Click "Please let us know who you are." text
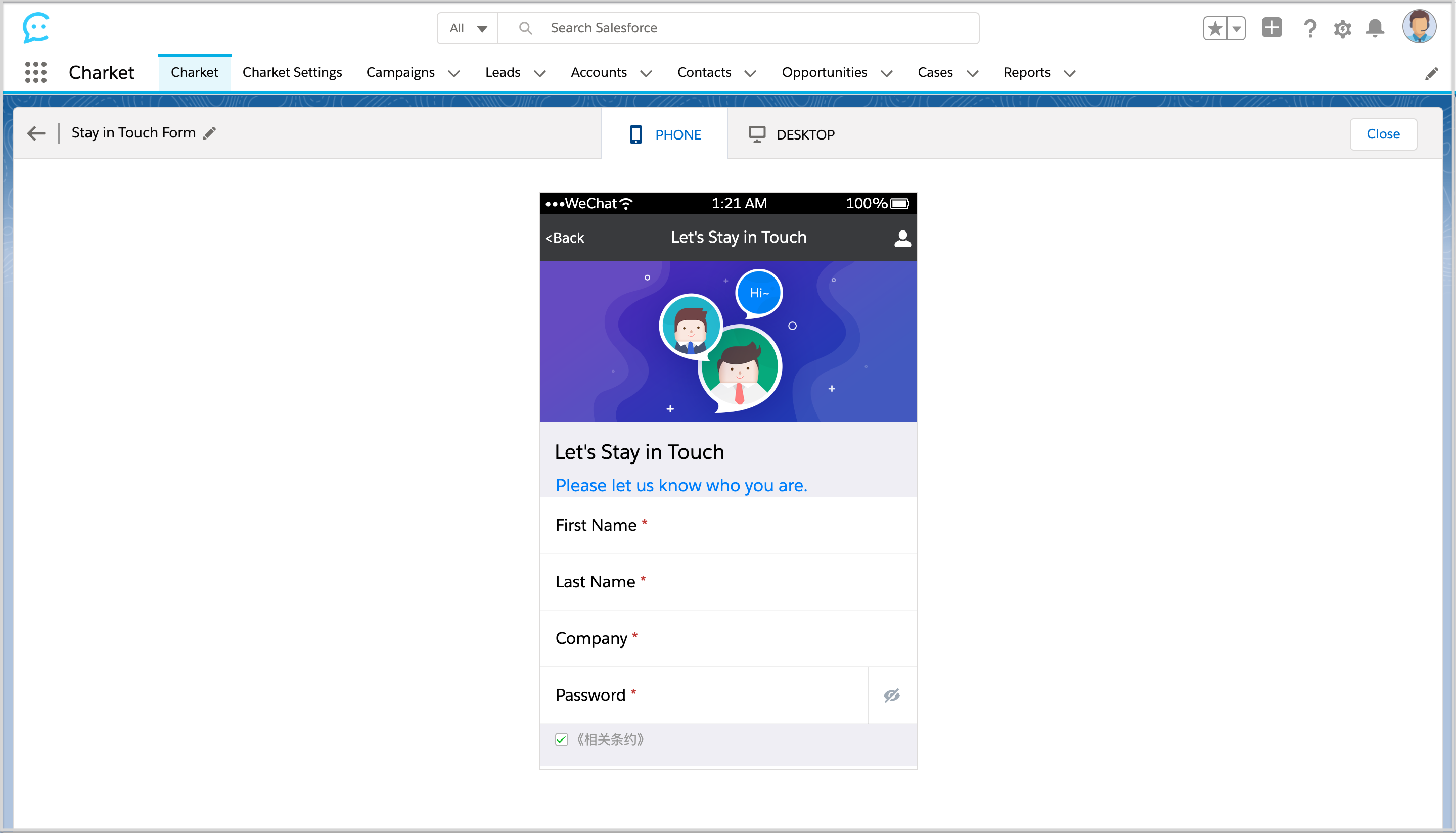The image size is (1456, 833). tap(681, 485)
